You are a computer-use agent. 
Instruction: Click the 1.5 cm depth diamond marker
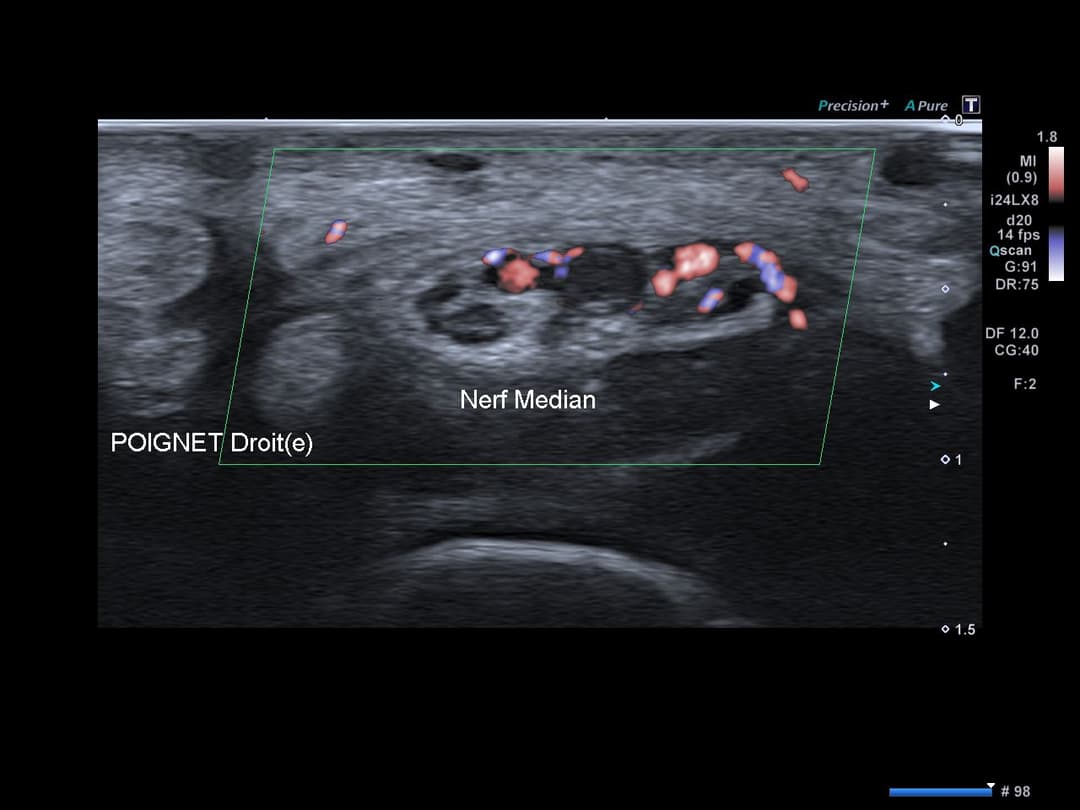[x=946, y=629]
